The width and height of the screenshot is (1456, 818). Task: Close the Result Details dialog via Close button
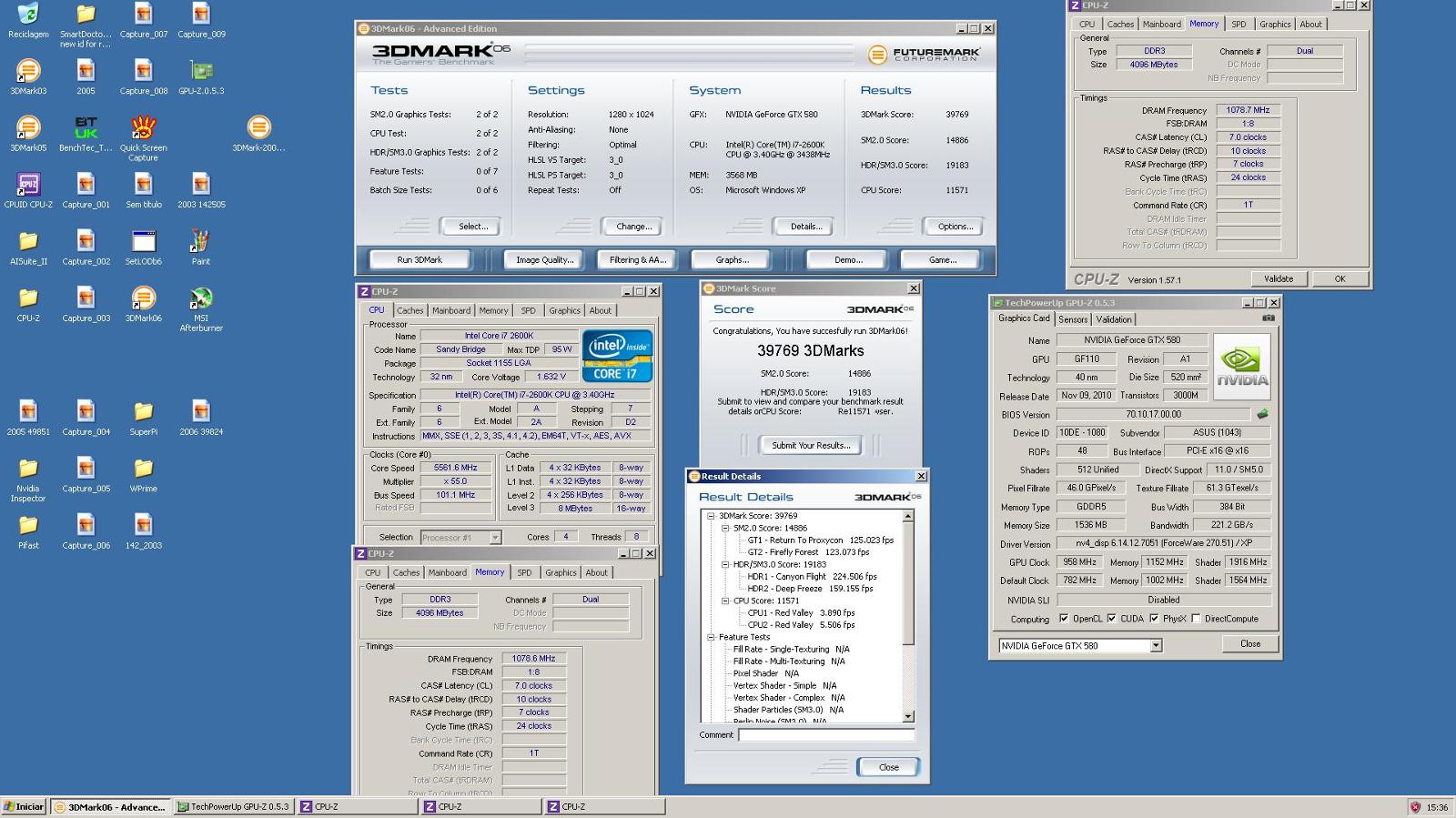(x=888, y=767)
